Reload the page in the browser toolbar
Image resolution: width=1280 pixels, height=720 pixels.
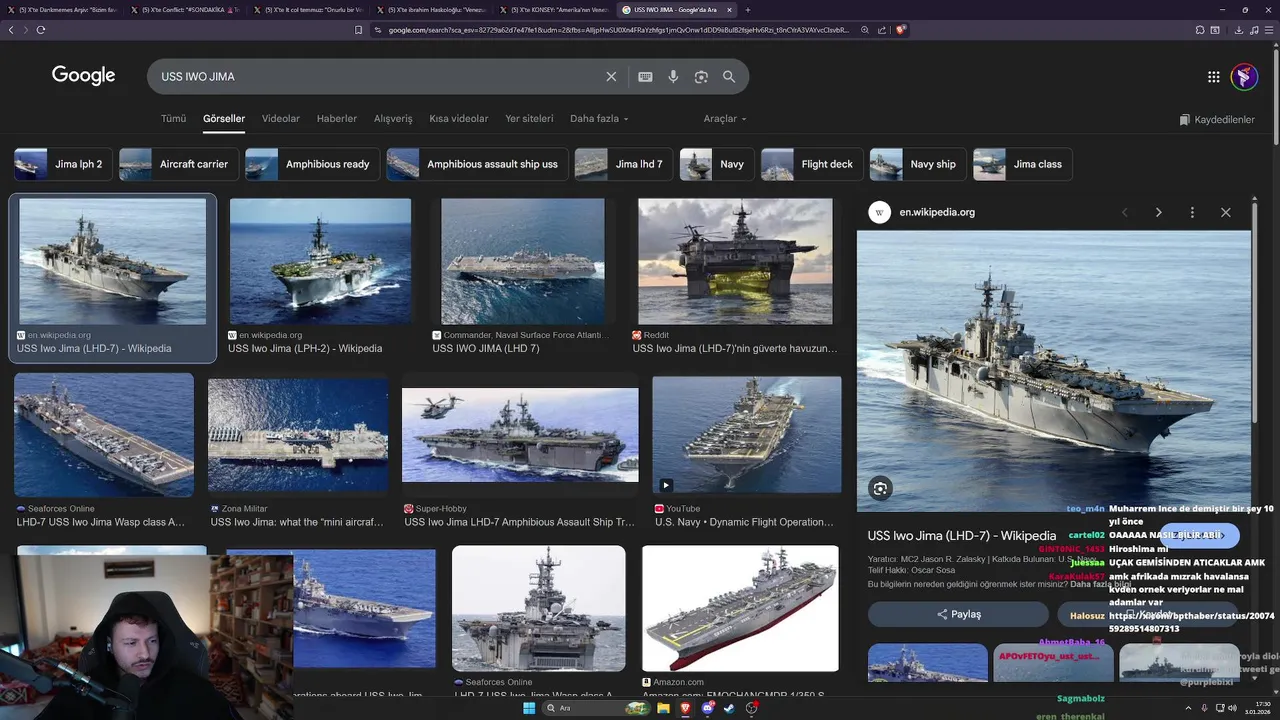[40, 30]
